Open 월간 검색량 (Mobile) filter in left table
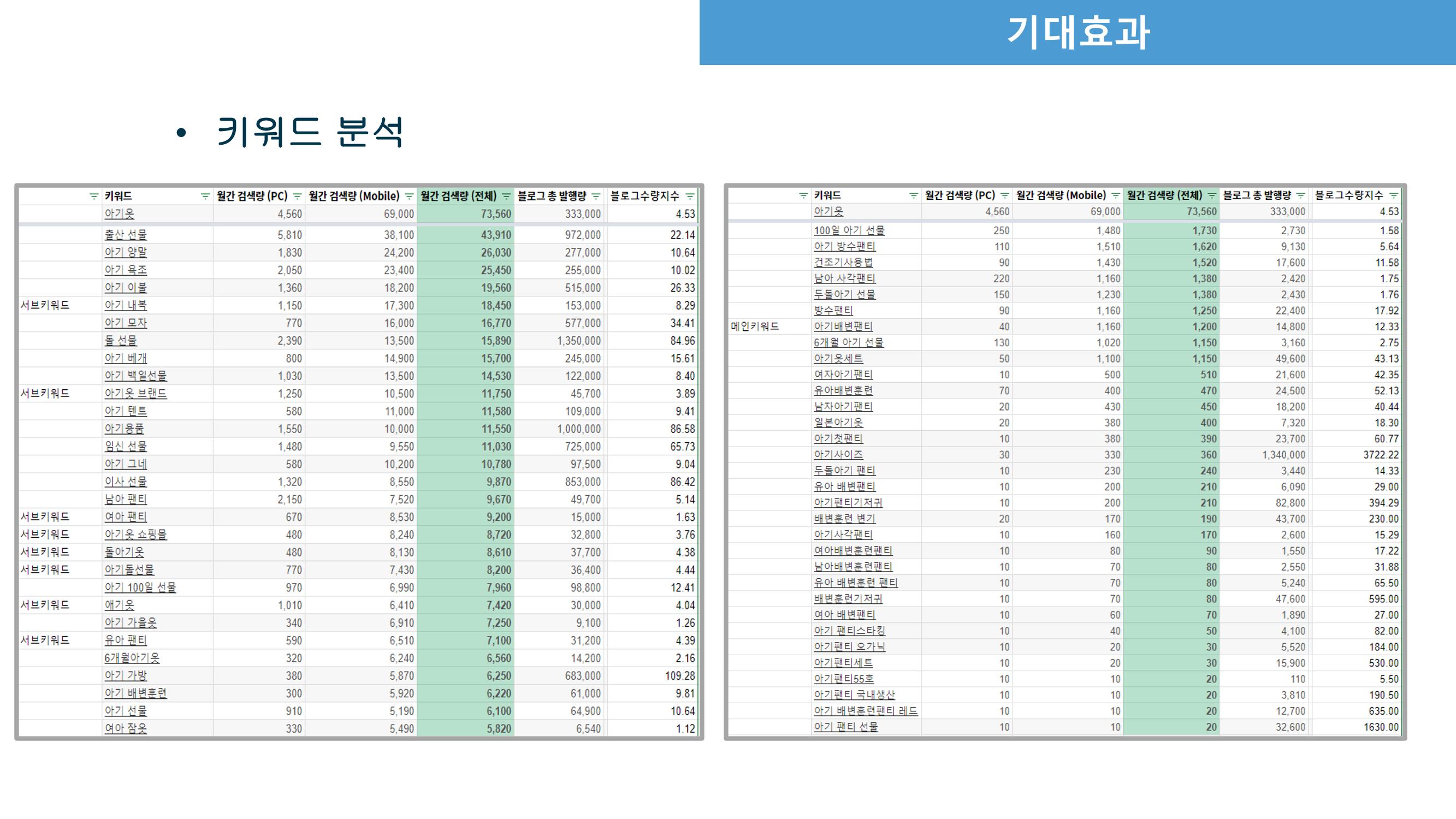The image size is (1456, 819). pos(409,196)
